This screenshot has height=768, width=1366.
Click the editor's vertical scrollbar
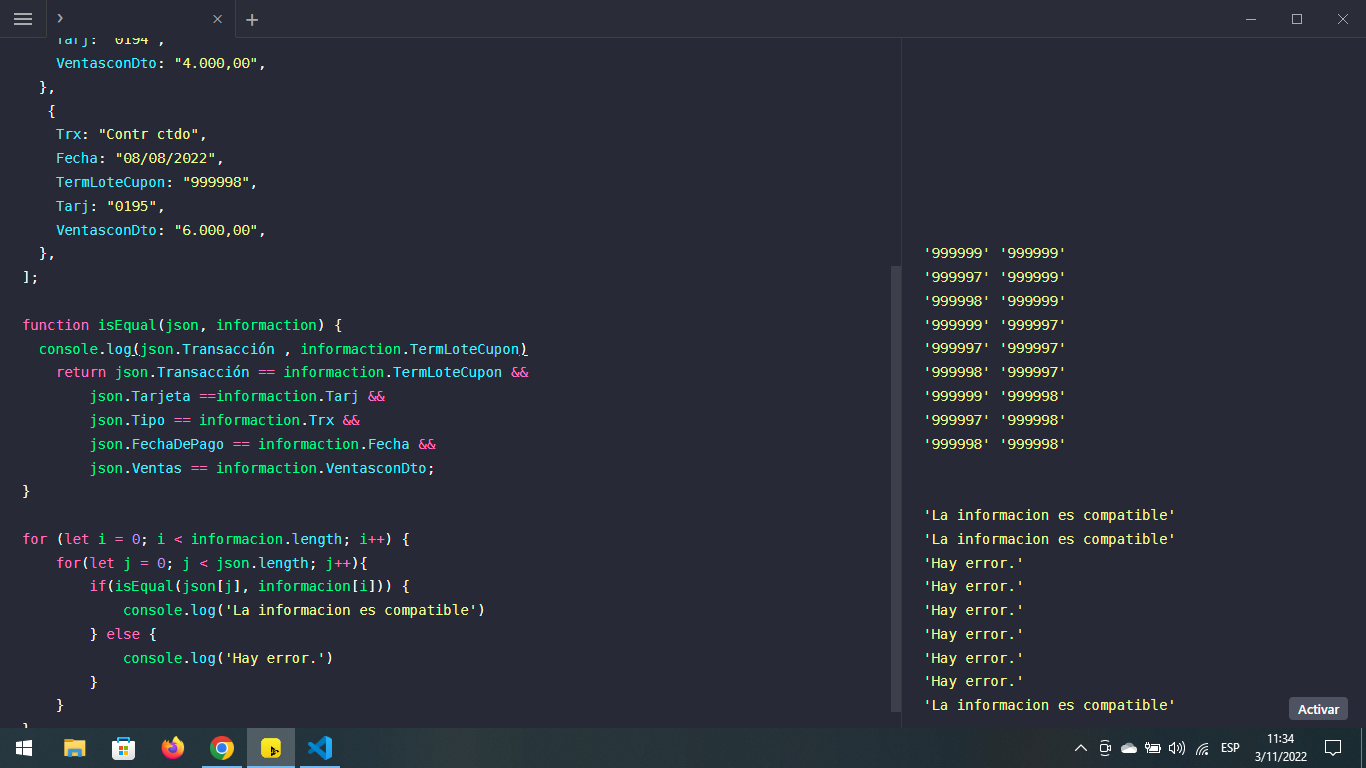(895, 488)
